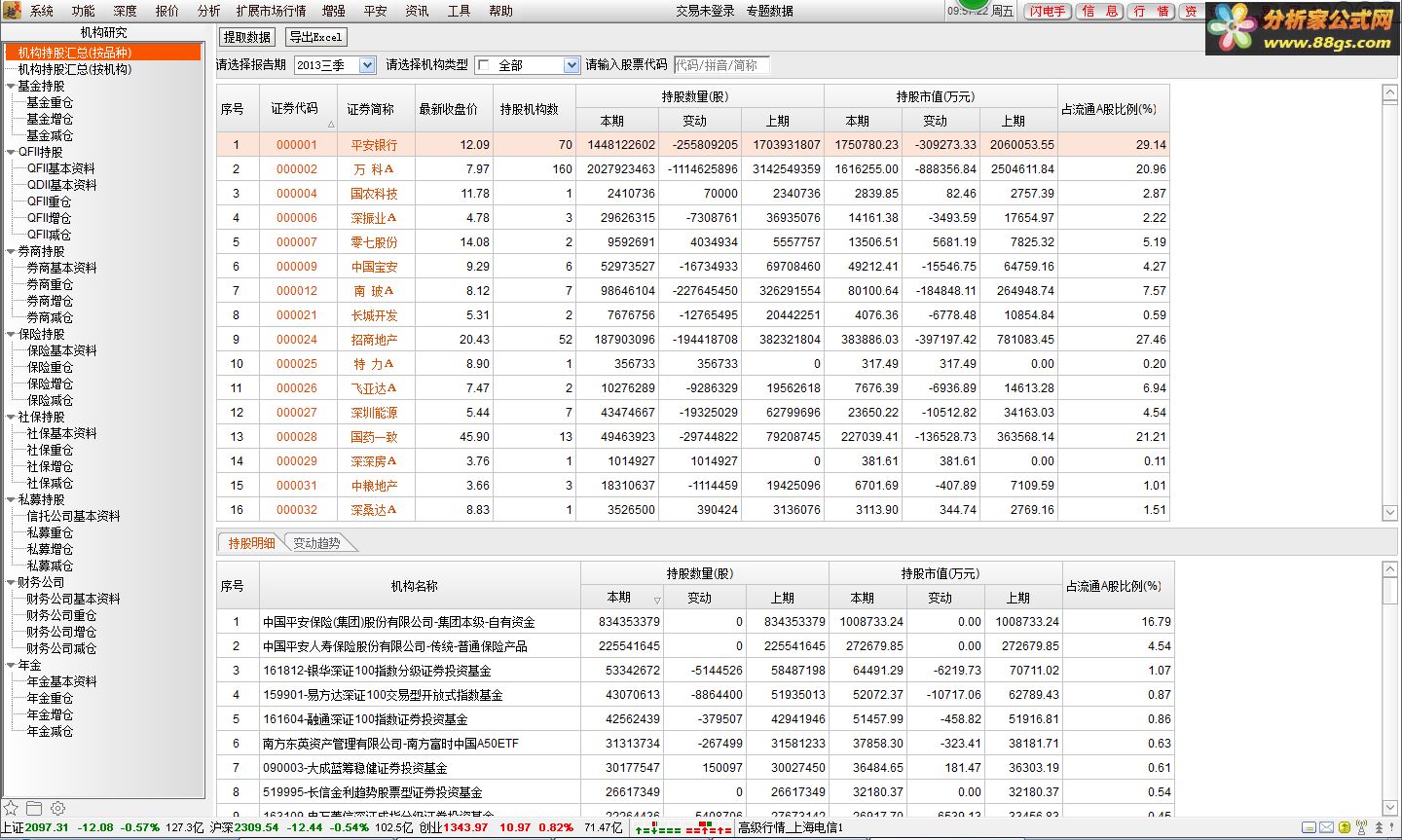This screenshot has height=840, width=1402.
Task: Click the upper table scroll-down arrow
Action: pyautogui.click(x=1389, y=512)
